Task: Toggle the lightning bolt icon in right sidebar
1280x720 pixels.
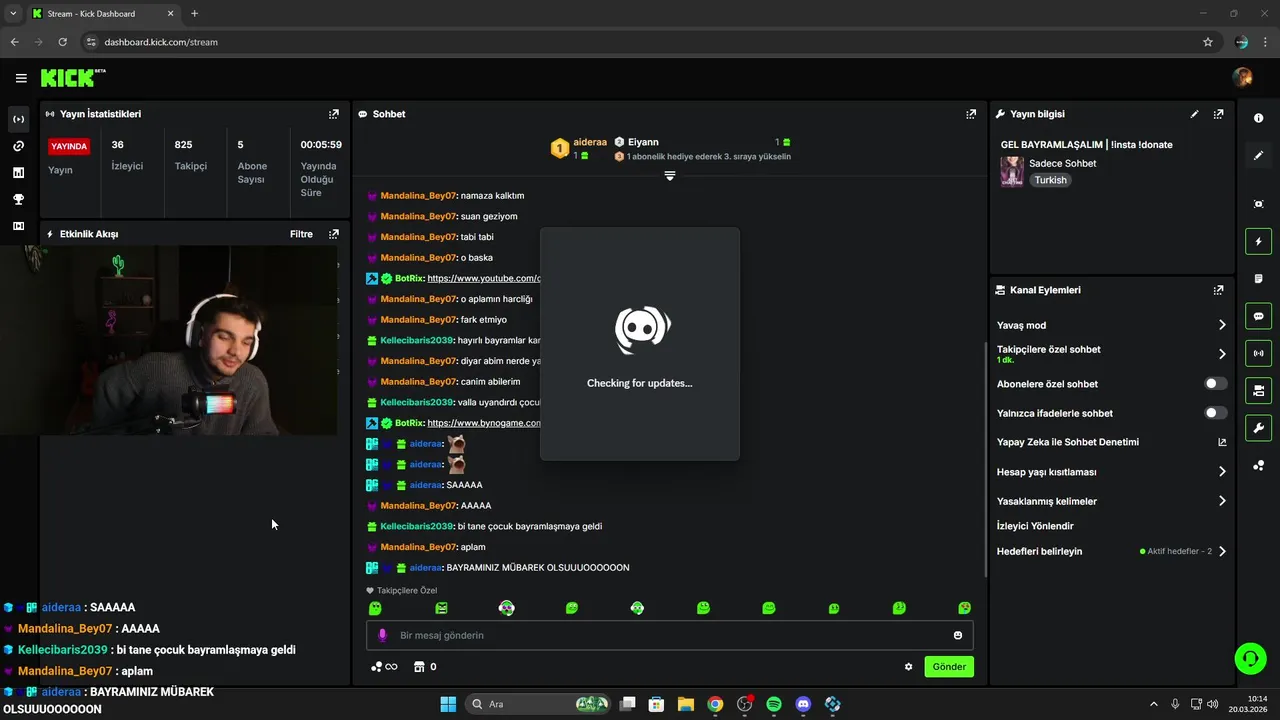Action: (1258, 241)
